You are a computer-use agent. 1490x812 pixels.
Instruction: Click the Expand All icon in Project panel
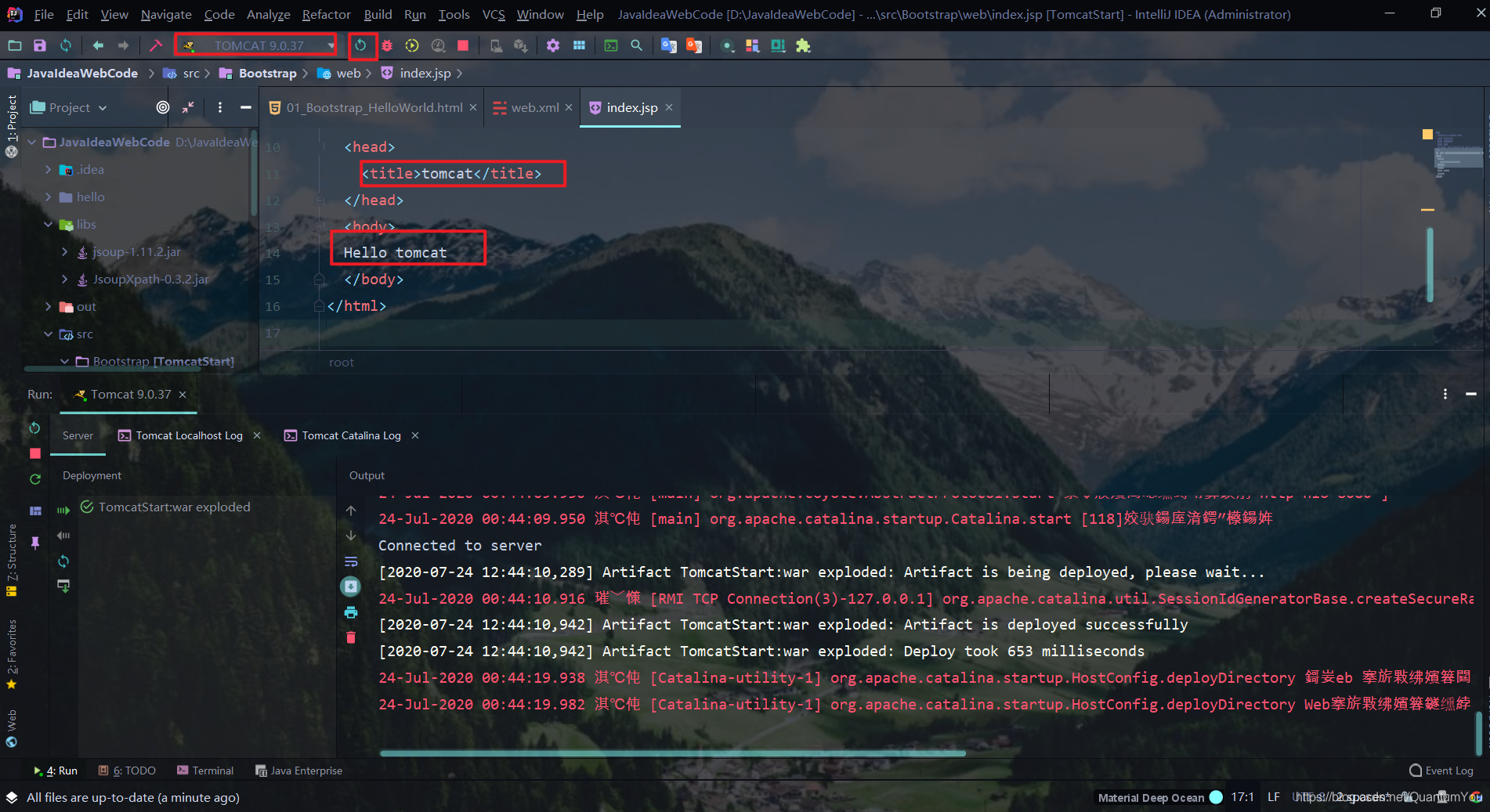coord(188,107)
